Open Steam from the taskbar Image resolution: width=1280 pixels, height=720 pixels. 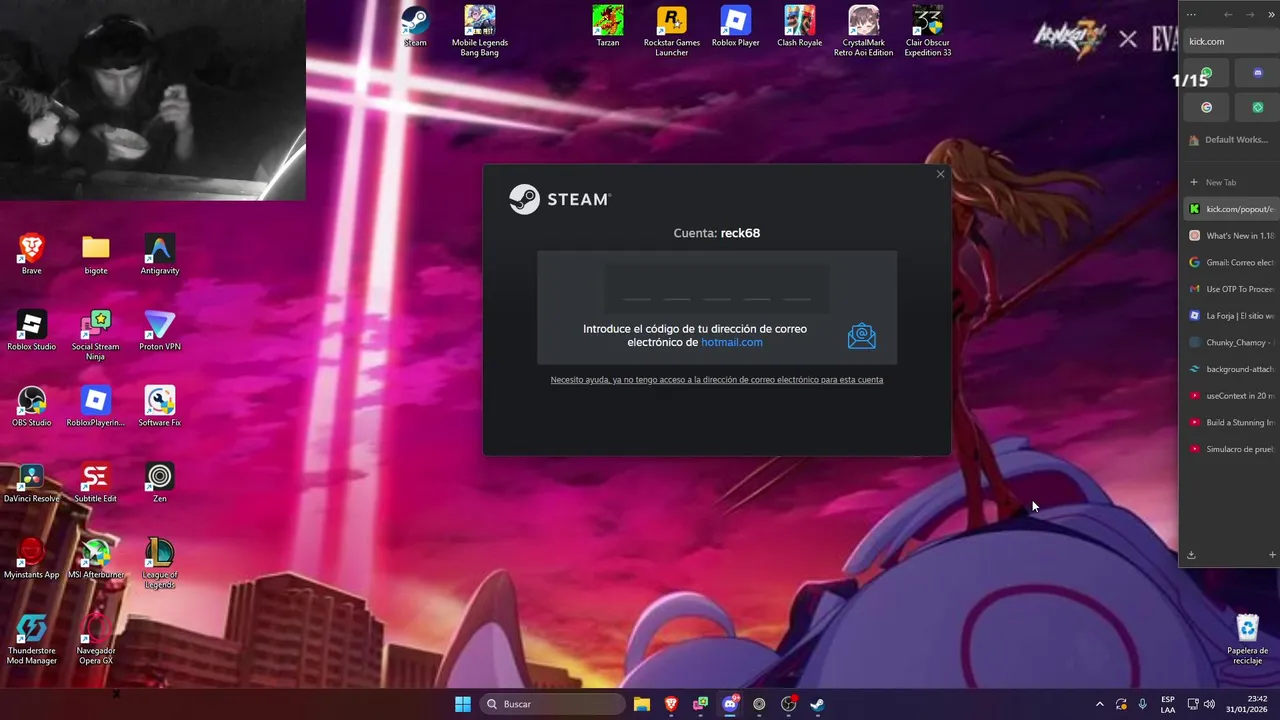(x=817, y=704)
